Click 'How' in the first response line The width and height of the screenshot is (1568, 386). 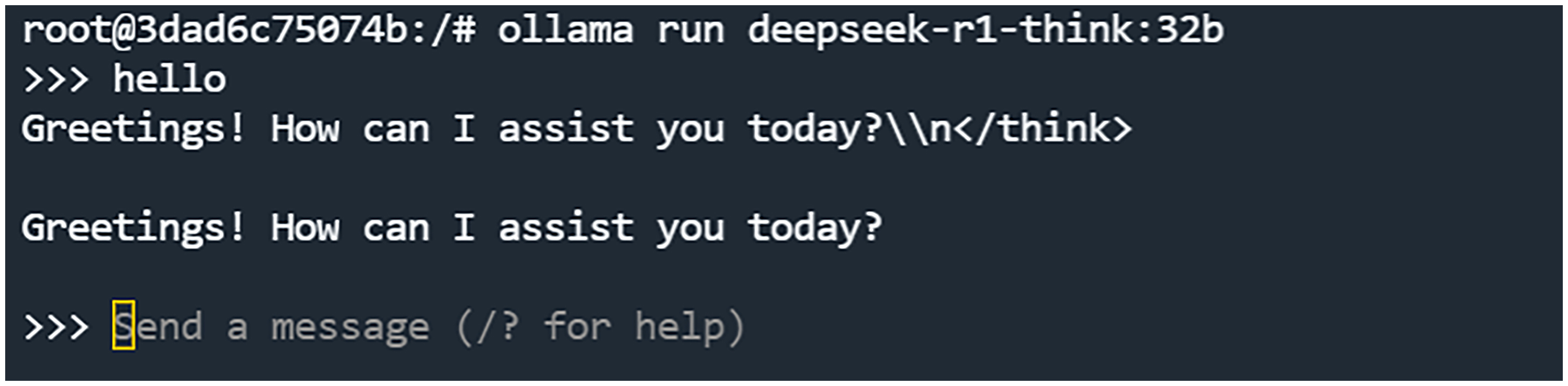305,129
